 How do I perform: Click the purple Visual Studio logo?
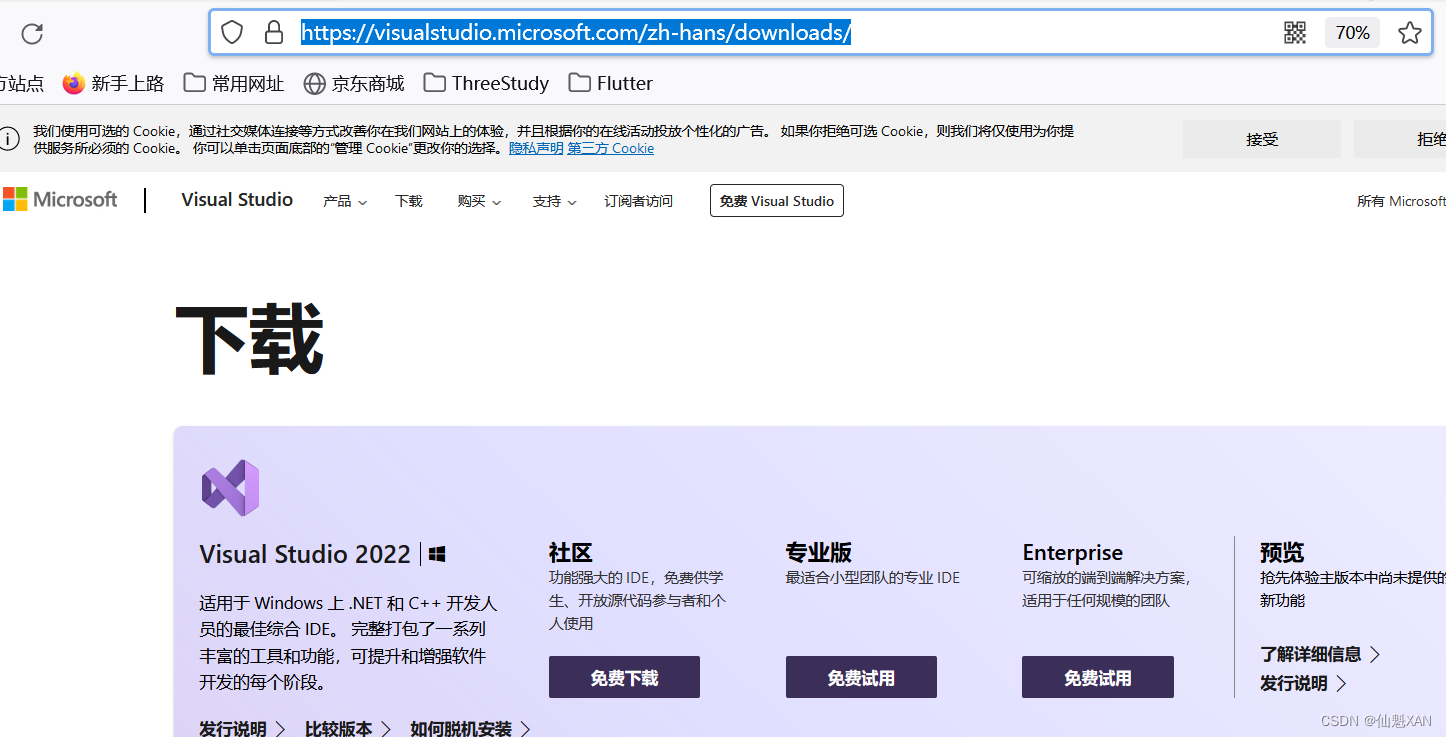click(x=230, y=488)
